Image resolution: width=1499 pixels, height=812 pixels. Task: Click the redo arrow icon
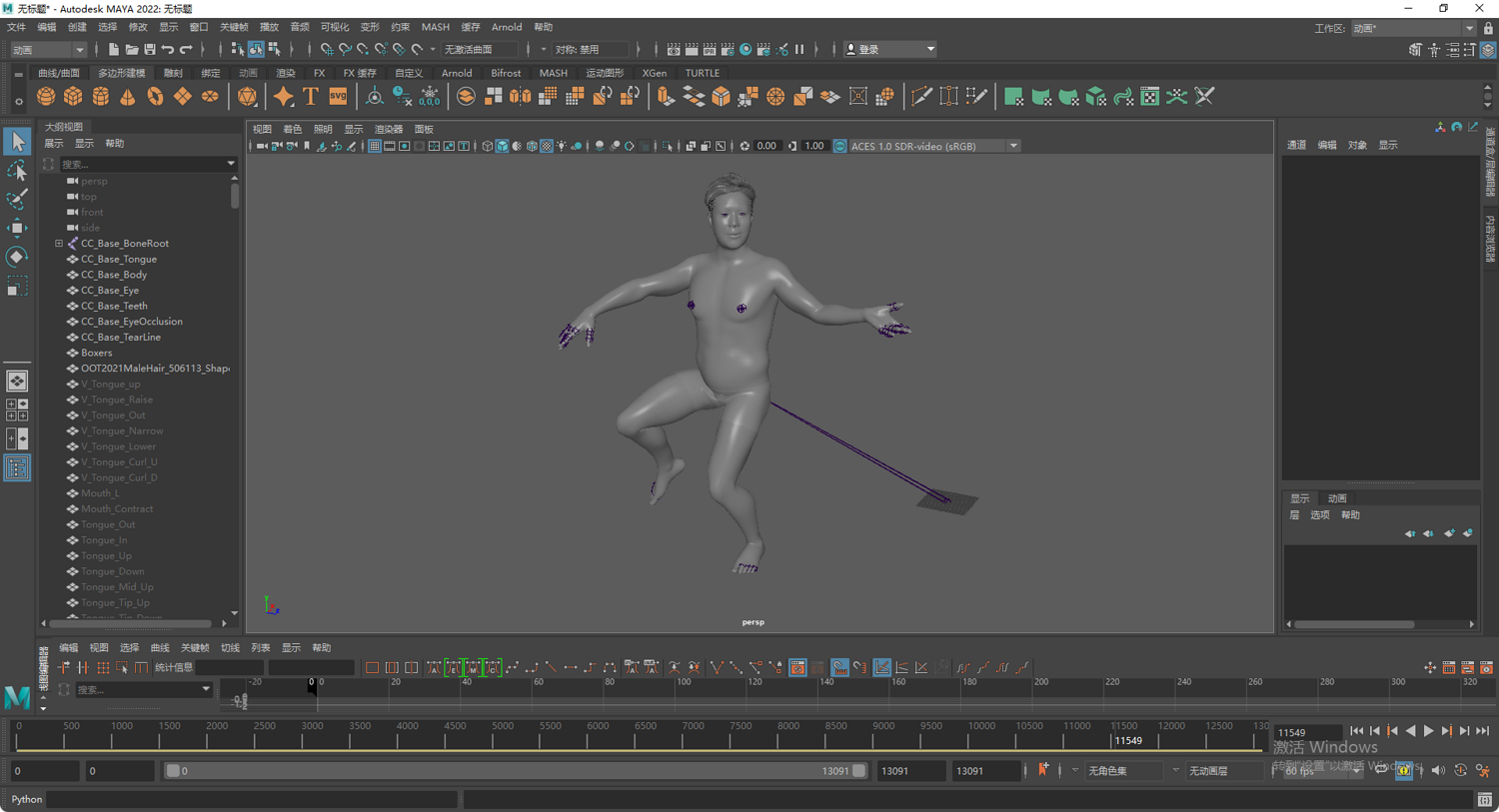click(x=186, y=49)
